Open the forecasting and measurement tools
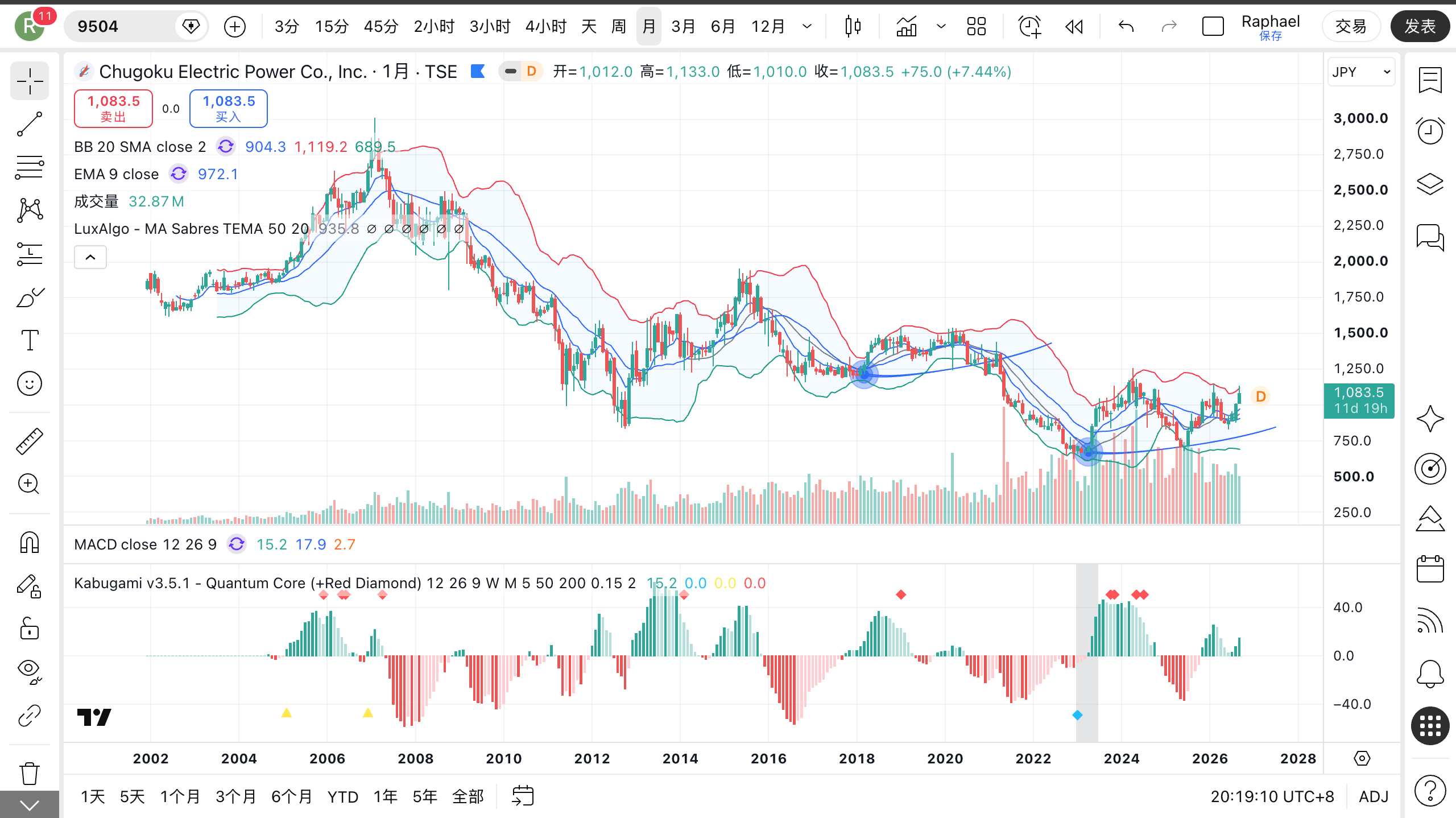Screen dimensions: 1456x818 click(x=30, y=254)
